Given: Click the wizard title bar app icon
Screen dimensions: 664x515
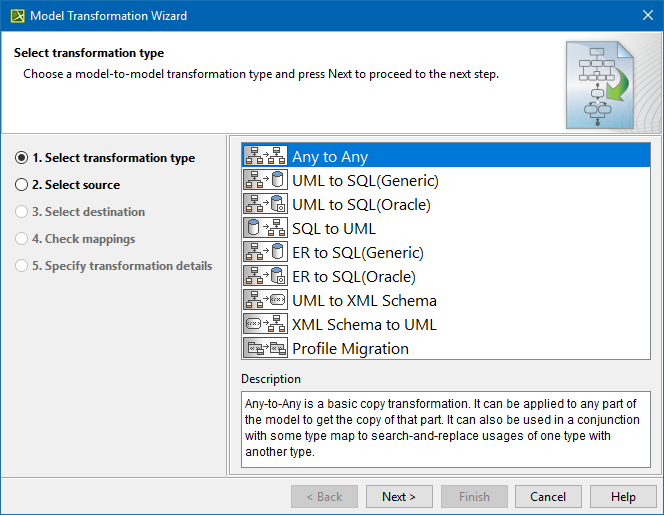Looking at the screenshot, I should [16, 16].
